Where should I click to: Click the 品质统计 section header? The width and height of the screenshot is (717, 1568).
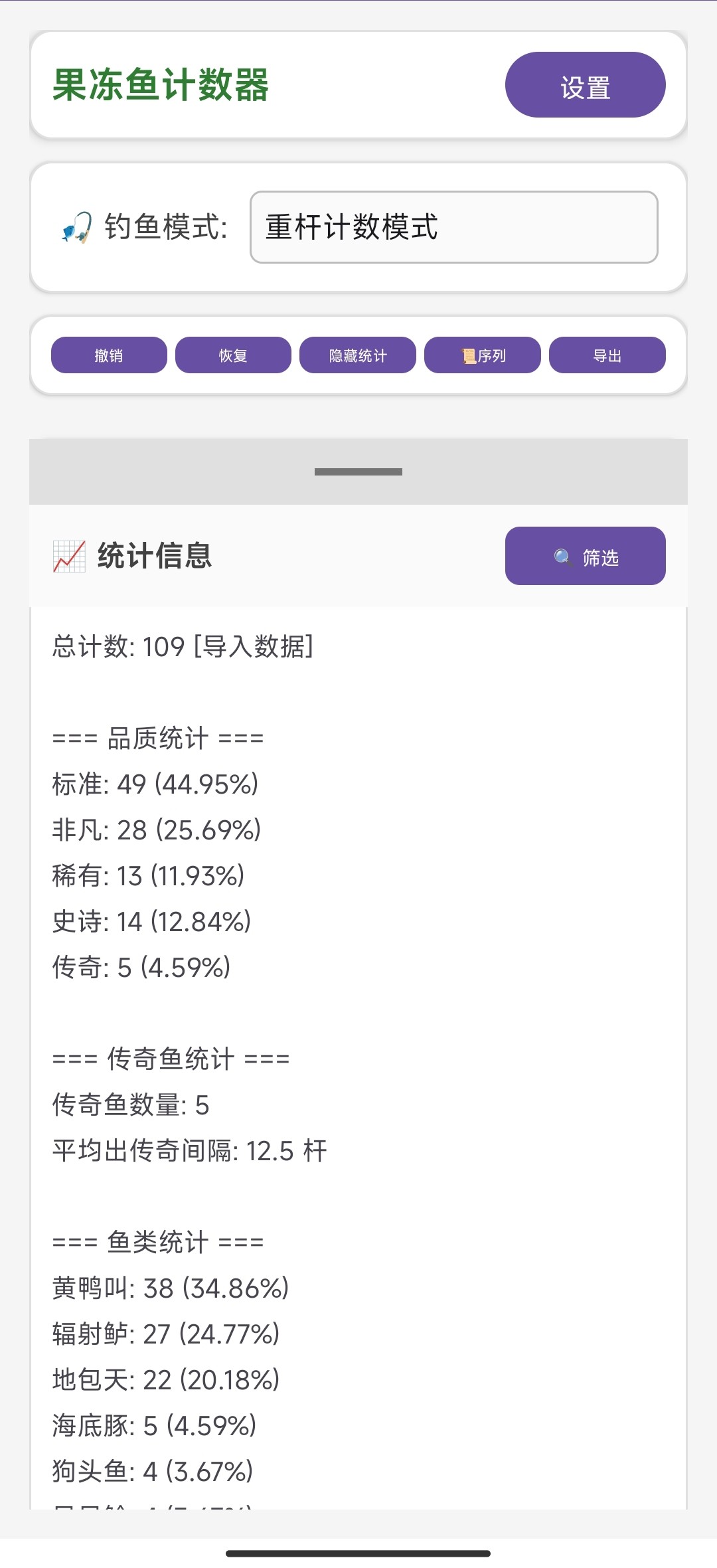click(x=158, y=738)
